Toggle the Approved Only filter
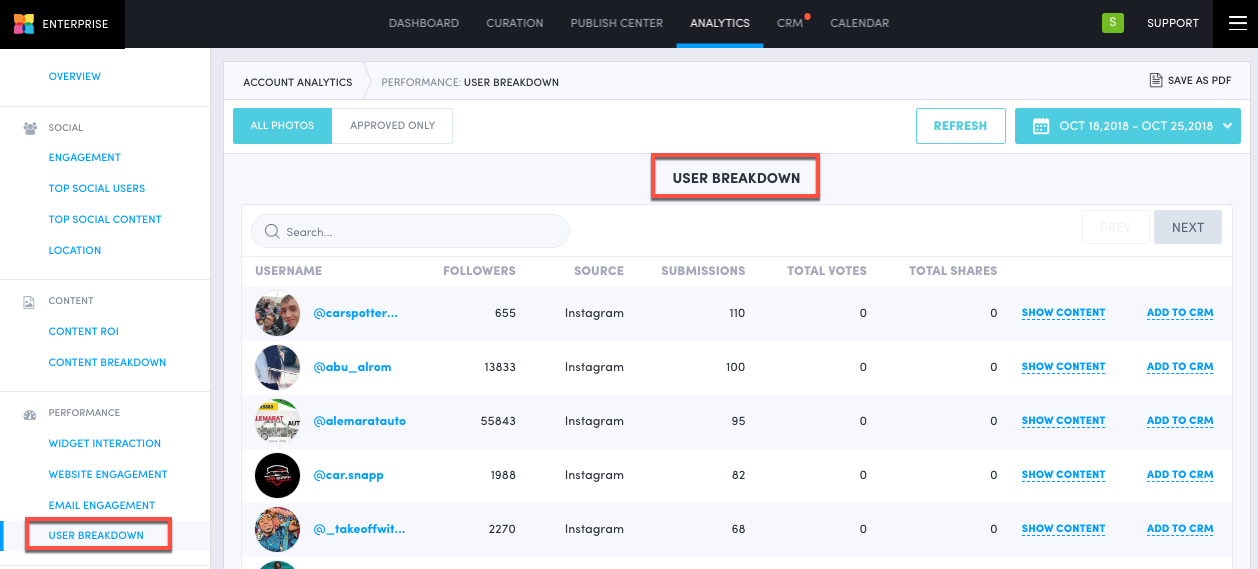This screenshot has width=1258, height=569. [x=392, y=126]
